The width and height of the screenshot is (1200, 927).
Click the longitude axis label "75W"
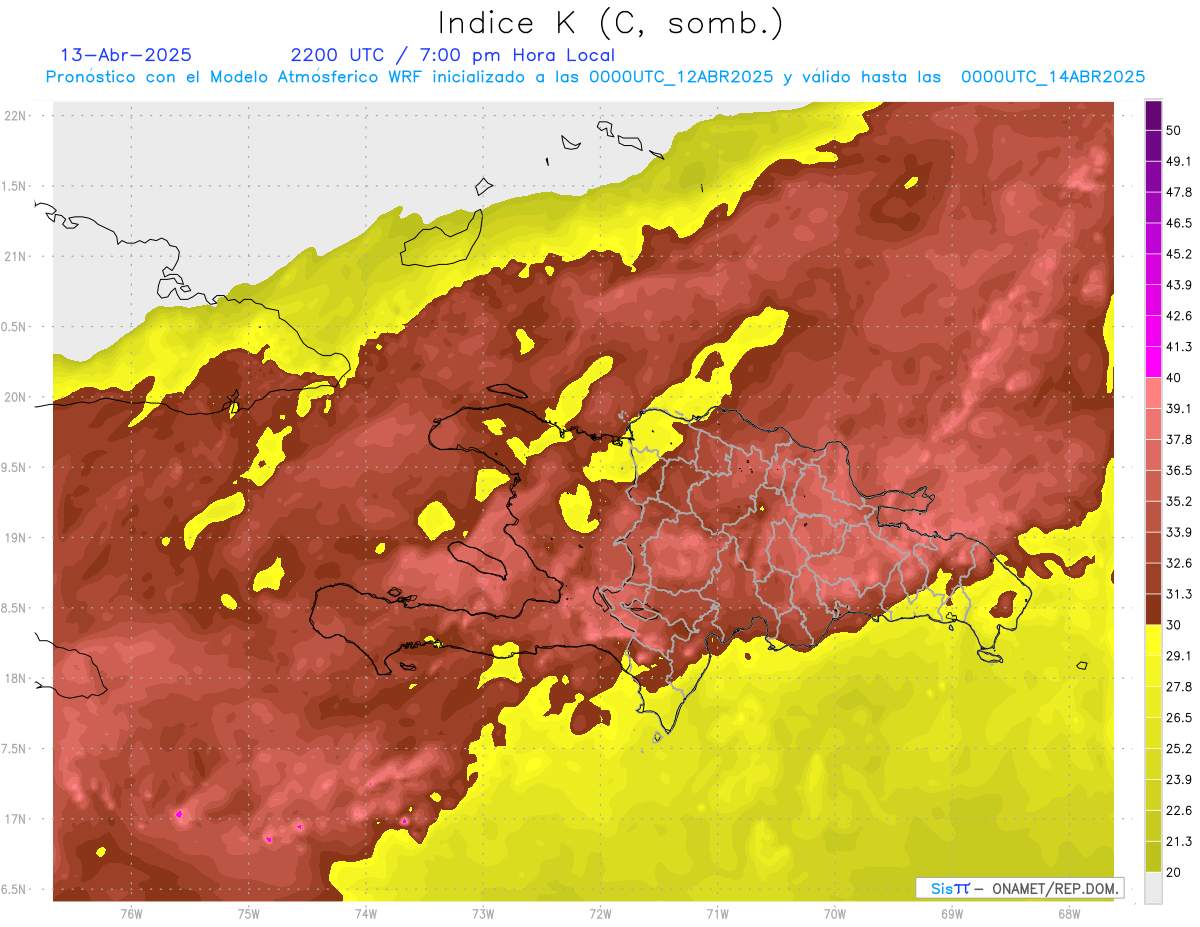(249, 913)
